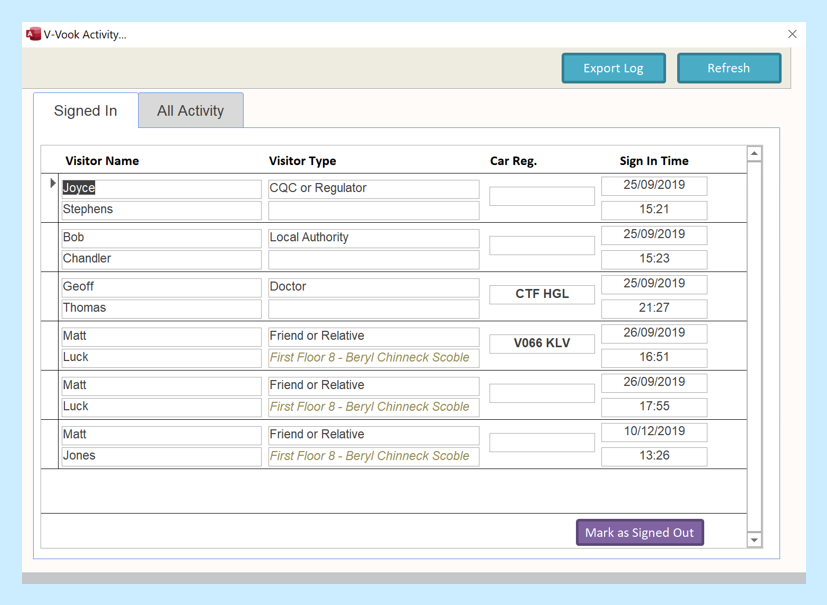The image size is (827, 605).
Task: Click resident field in the 16:51 row
Action: pyautogui.click(x=374, y=358)
